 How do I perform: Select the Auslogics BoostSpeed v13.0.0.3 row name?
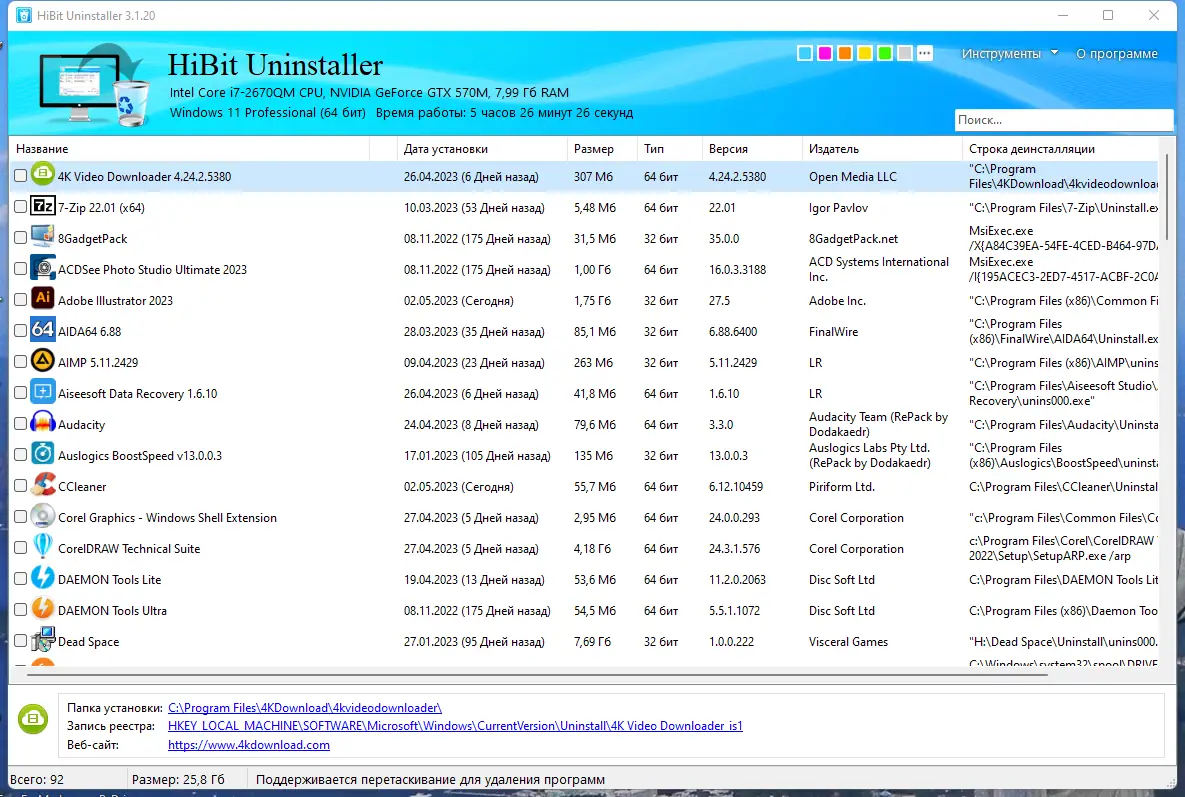pos(140,456)
